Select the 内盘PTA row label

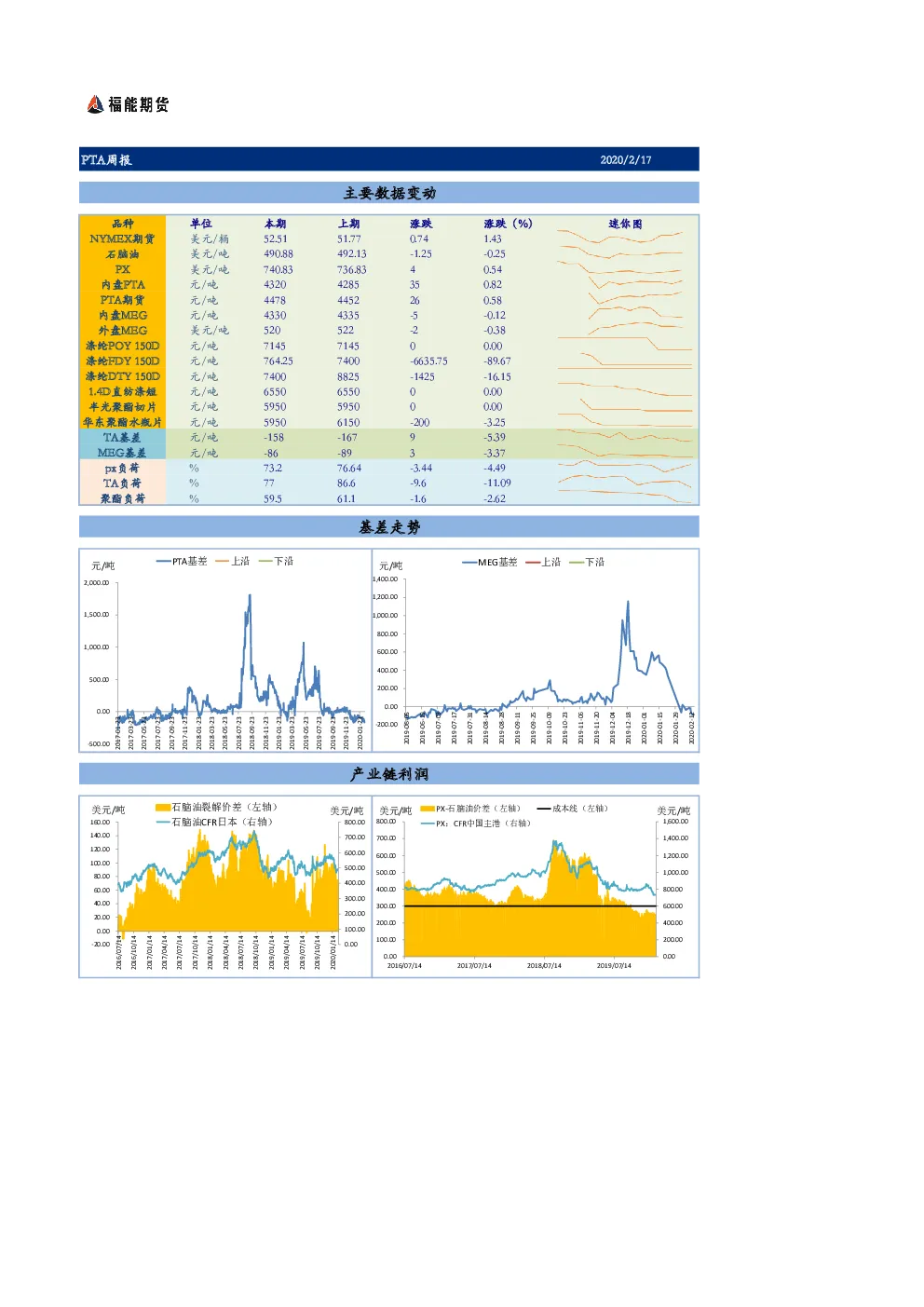point(123,285)
